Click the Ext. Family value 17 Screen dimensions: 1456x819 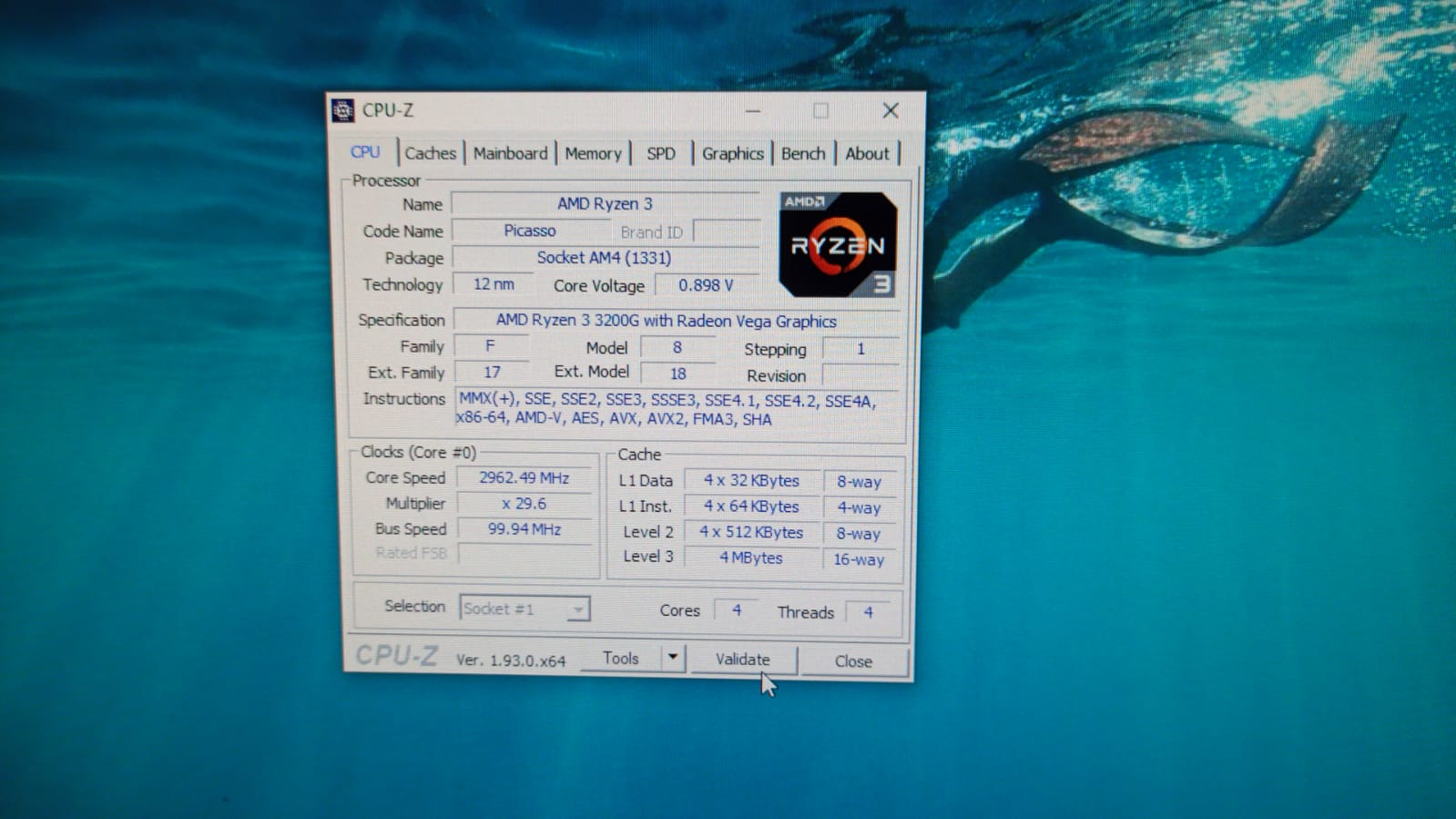click(492, 372)
